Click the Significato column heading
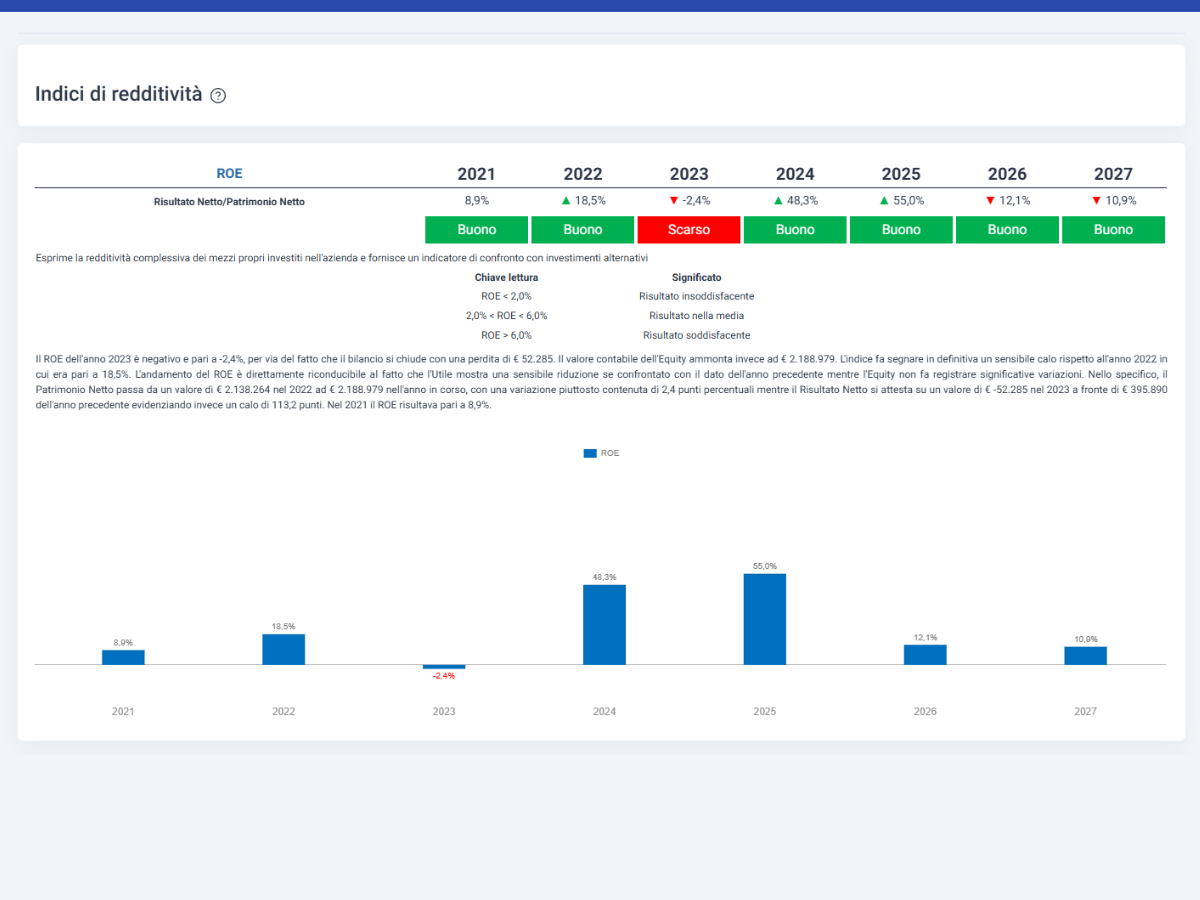Image resolution: width=1200 pixels, height=900 pixels. [696, 277]
